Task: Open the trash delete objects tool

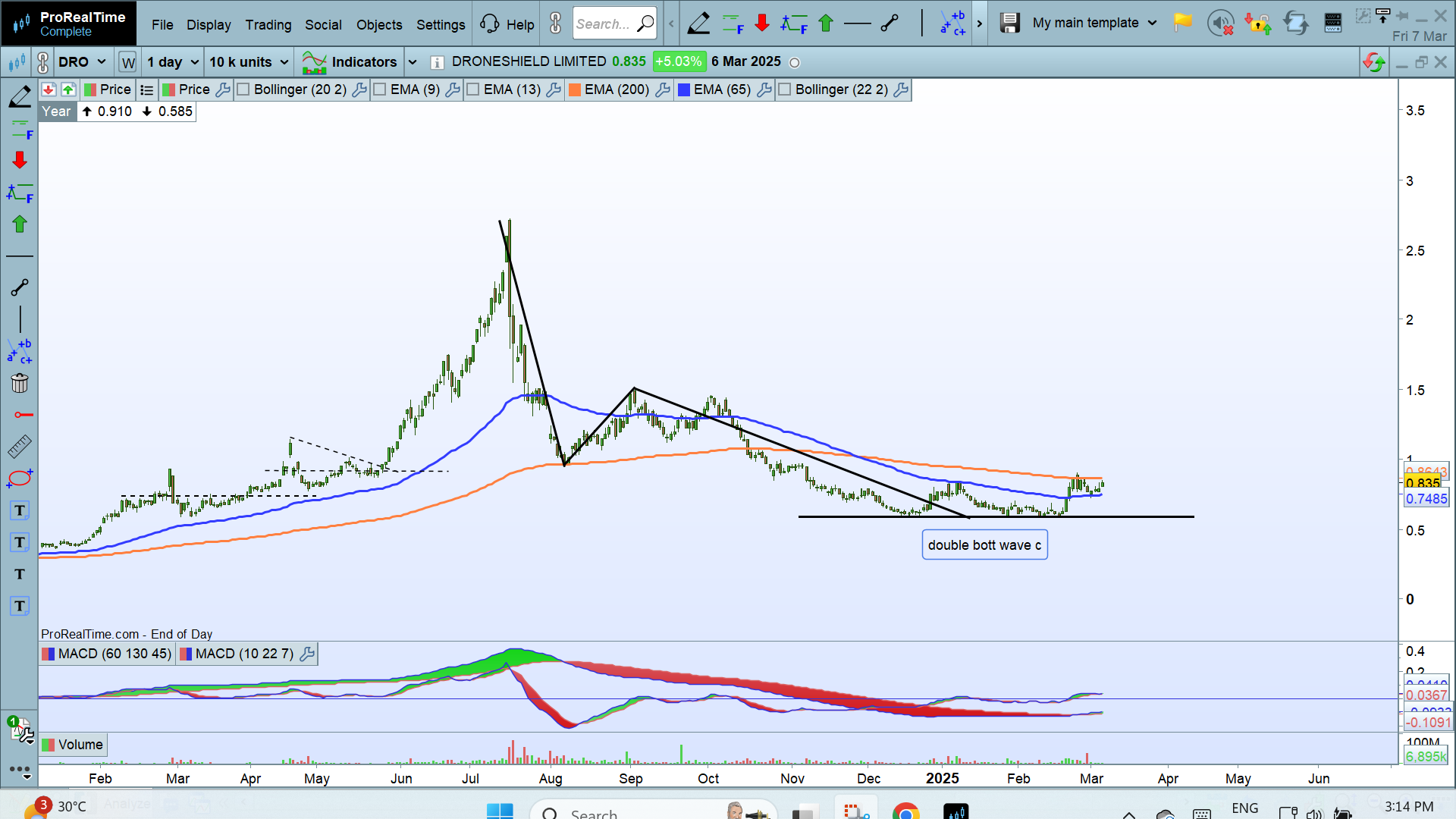Action: pos(20,384)
